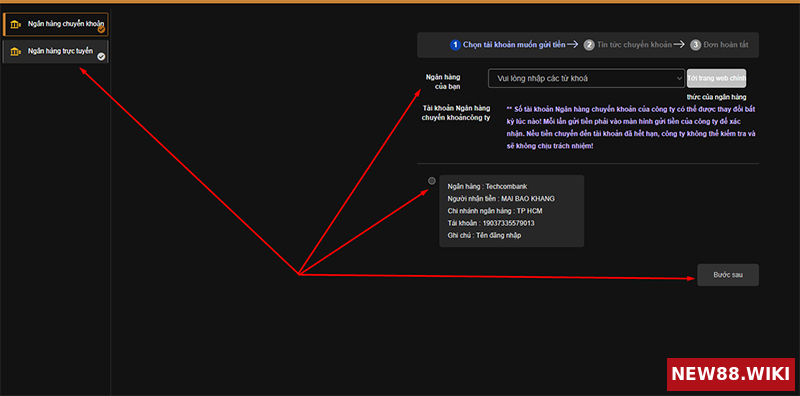Click step 3 Đơn hoàn tất

tap(720, 45)
